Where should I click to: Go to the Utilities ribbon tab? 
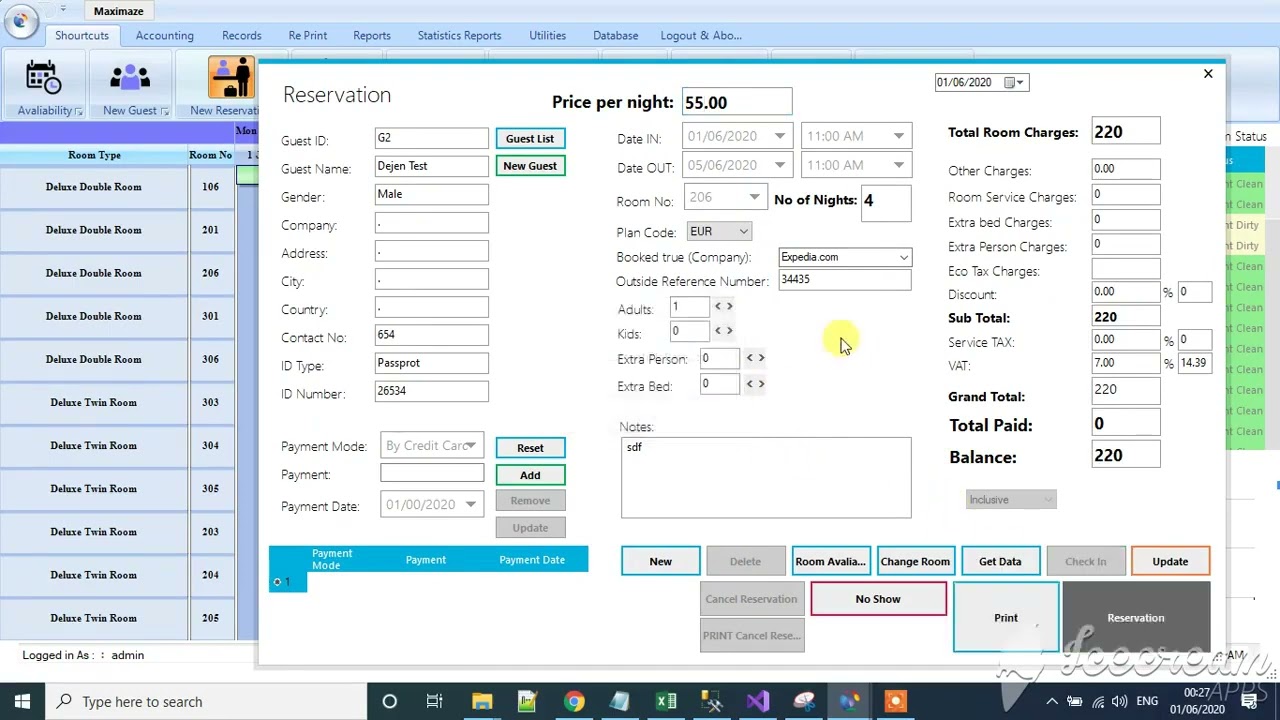(x=548, y=36)
